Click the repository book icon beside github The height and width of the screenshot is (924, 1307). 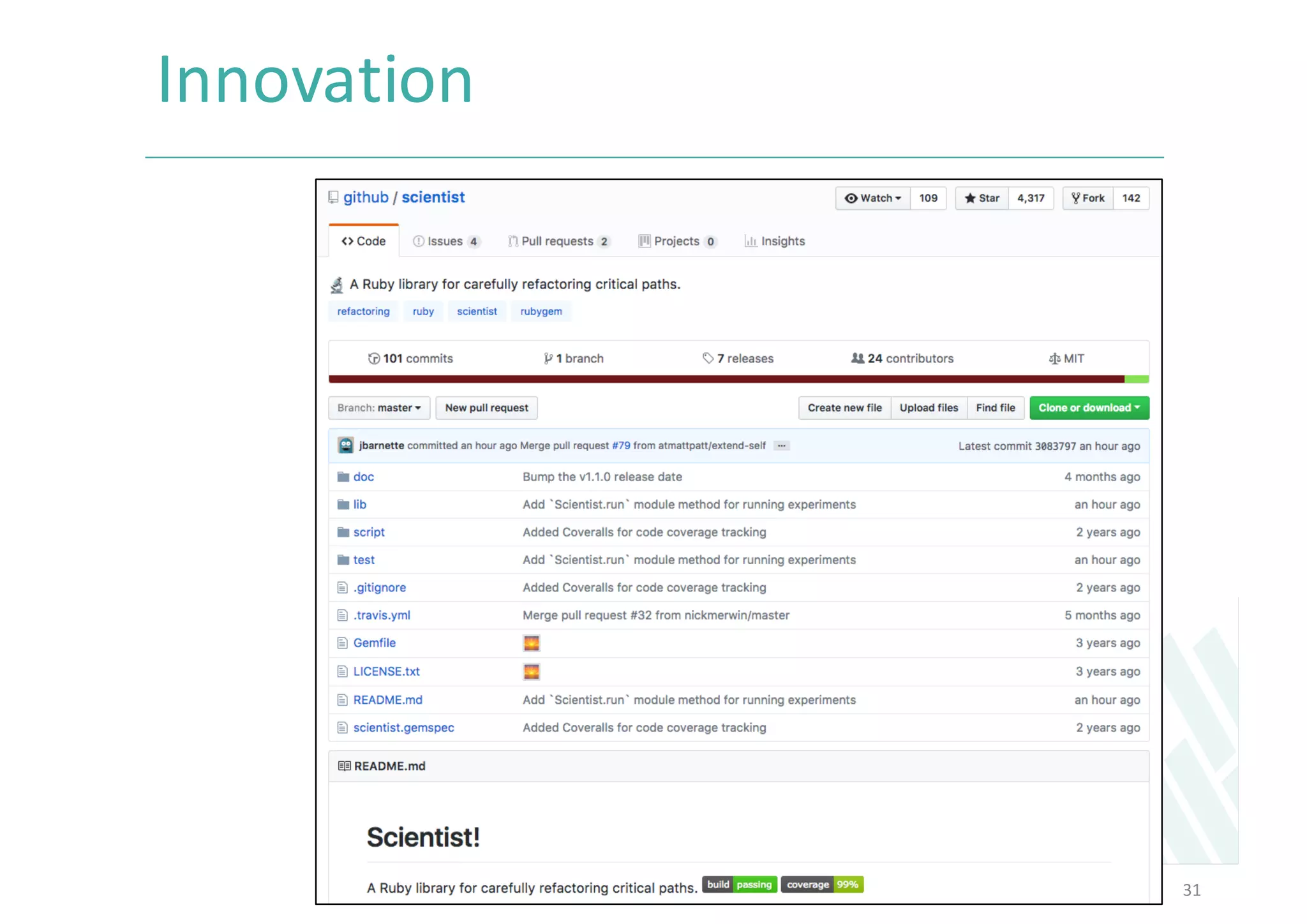coord(333,198)
